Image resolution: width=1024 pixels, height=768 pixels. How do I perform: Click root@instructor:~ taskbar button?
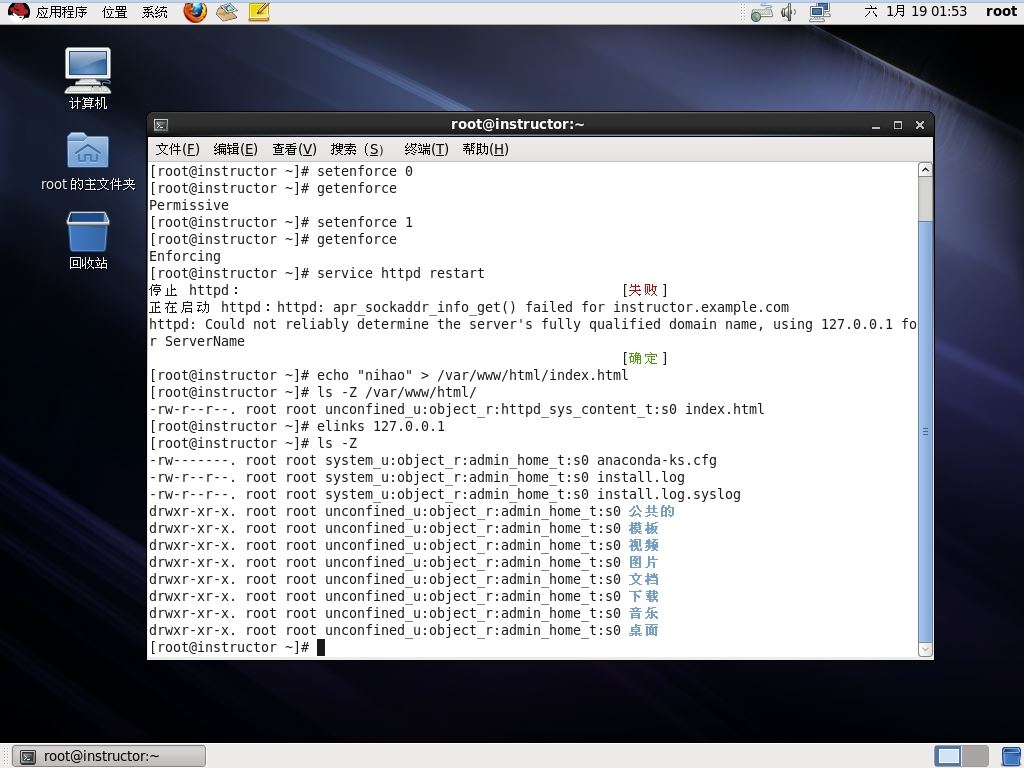(x=109, y=756)
